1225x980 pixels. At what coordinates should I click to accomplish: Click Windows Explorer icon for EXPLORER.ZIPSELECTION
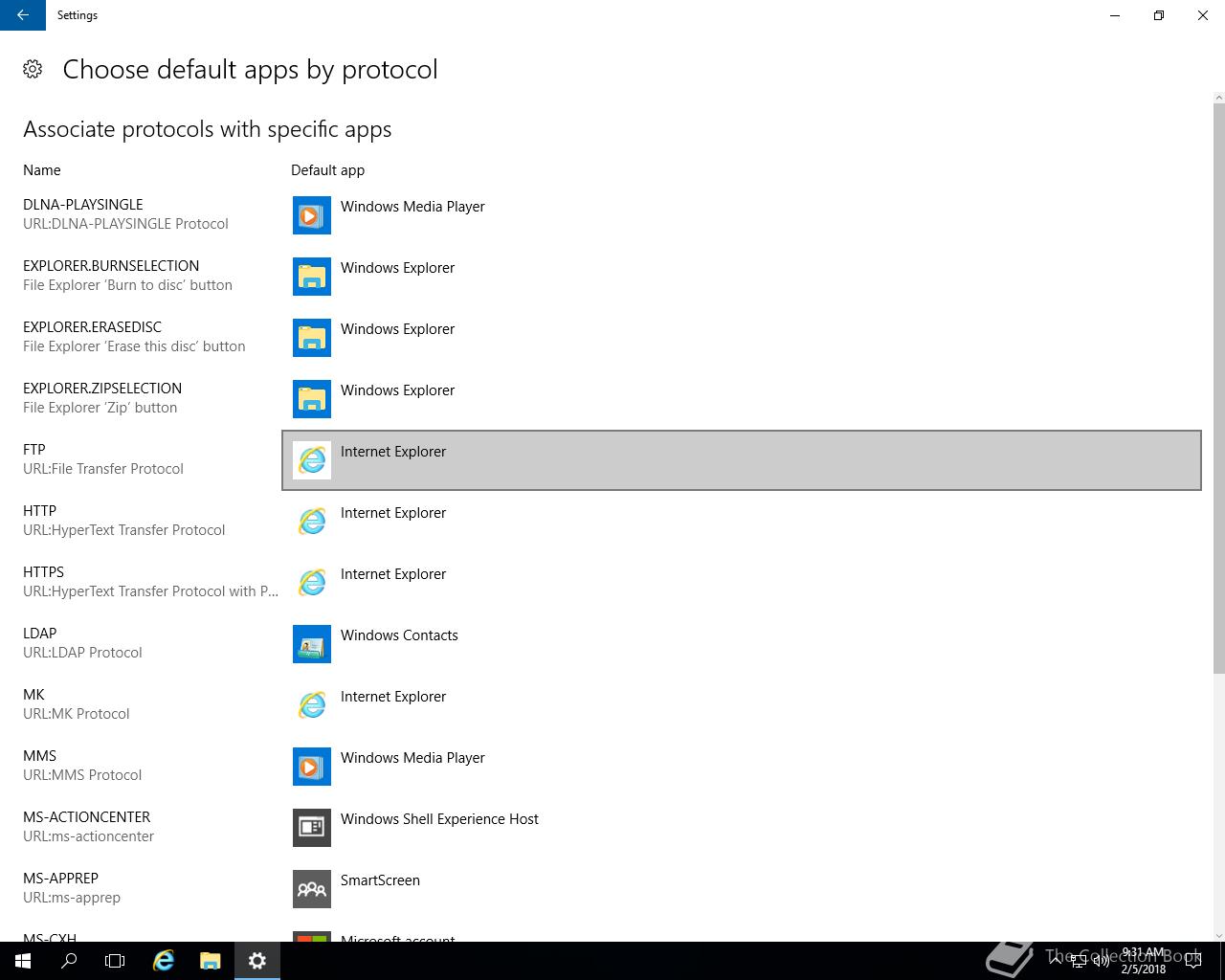tap(312, 399)
